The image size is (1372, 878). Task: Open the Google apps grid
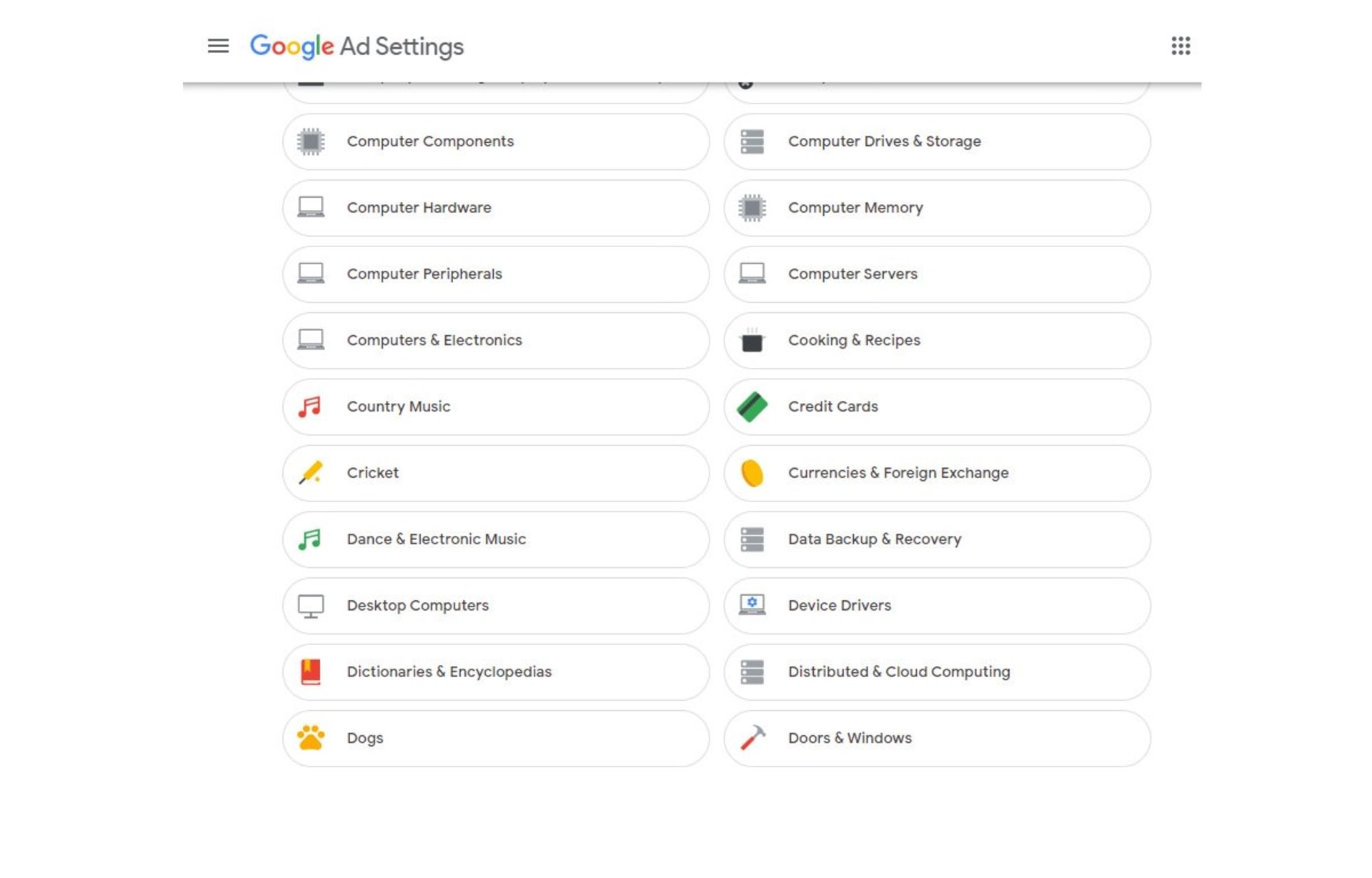tap(1180, 46)
